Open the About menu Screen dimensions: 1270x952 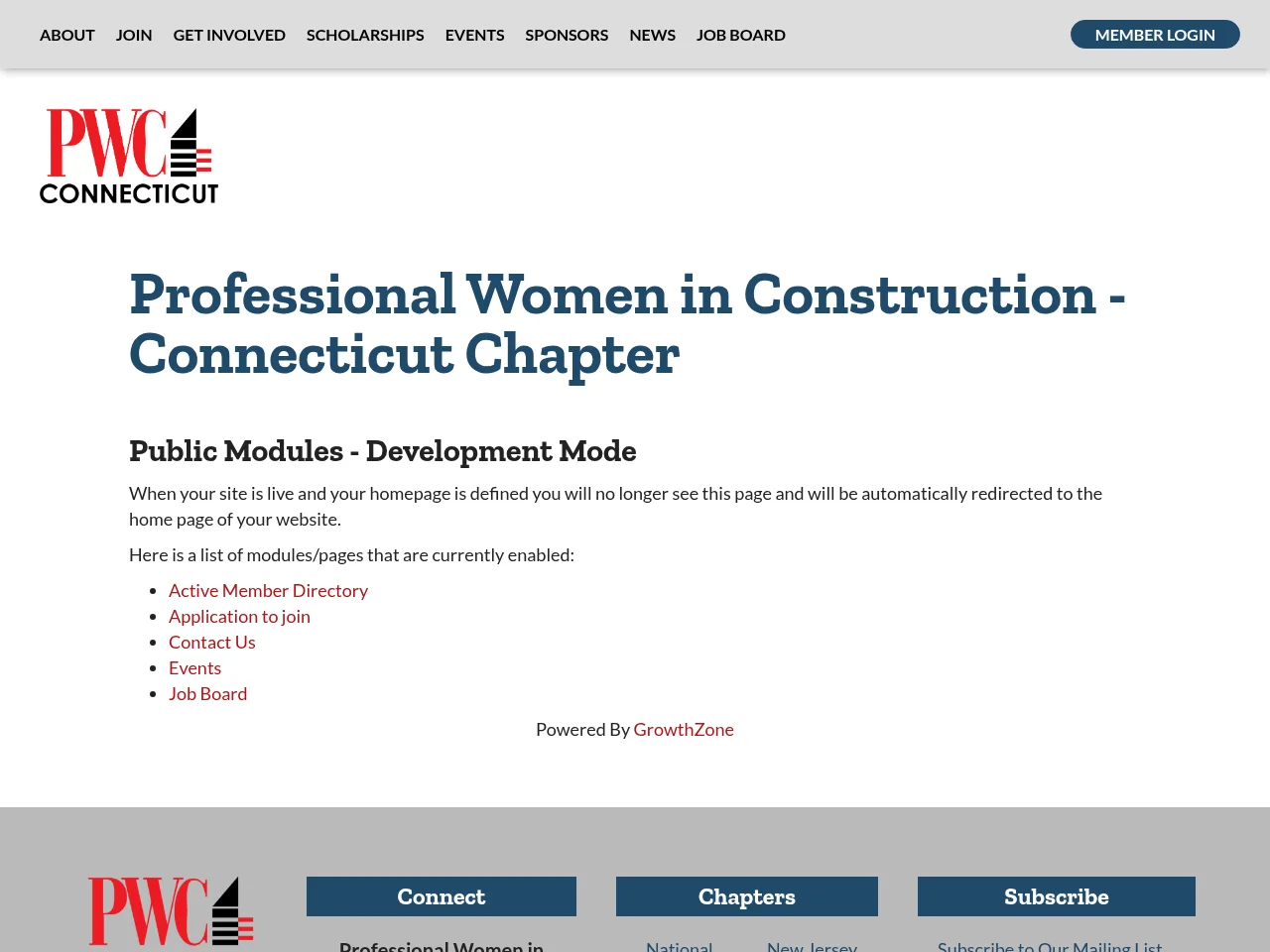coord(67,35)
